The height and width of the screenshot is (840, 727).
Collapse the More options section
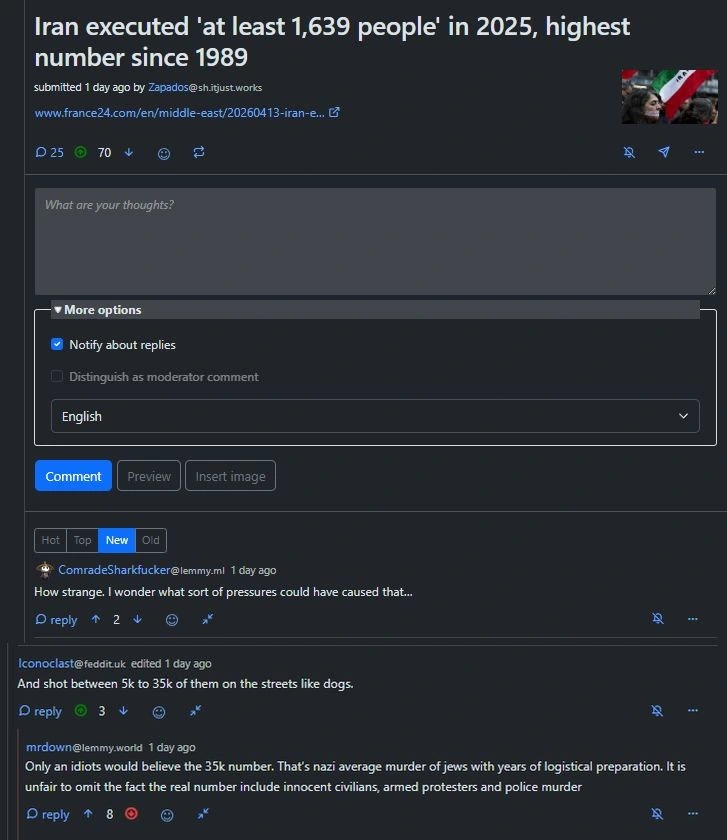98,310
